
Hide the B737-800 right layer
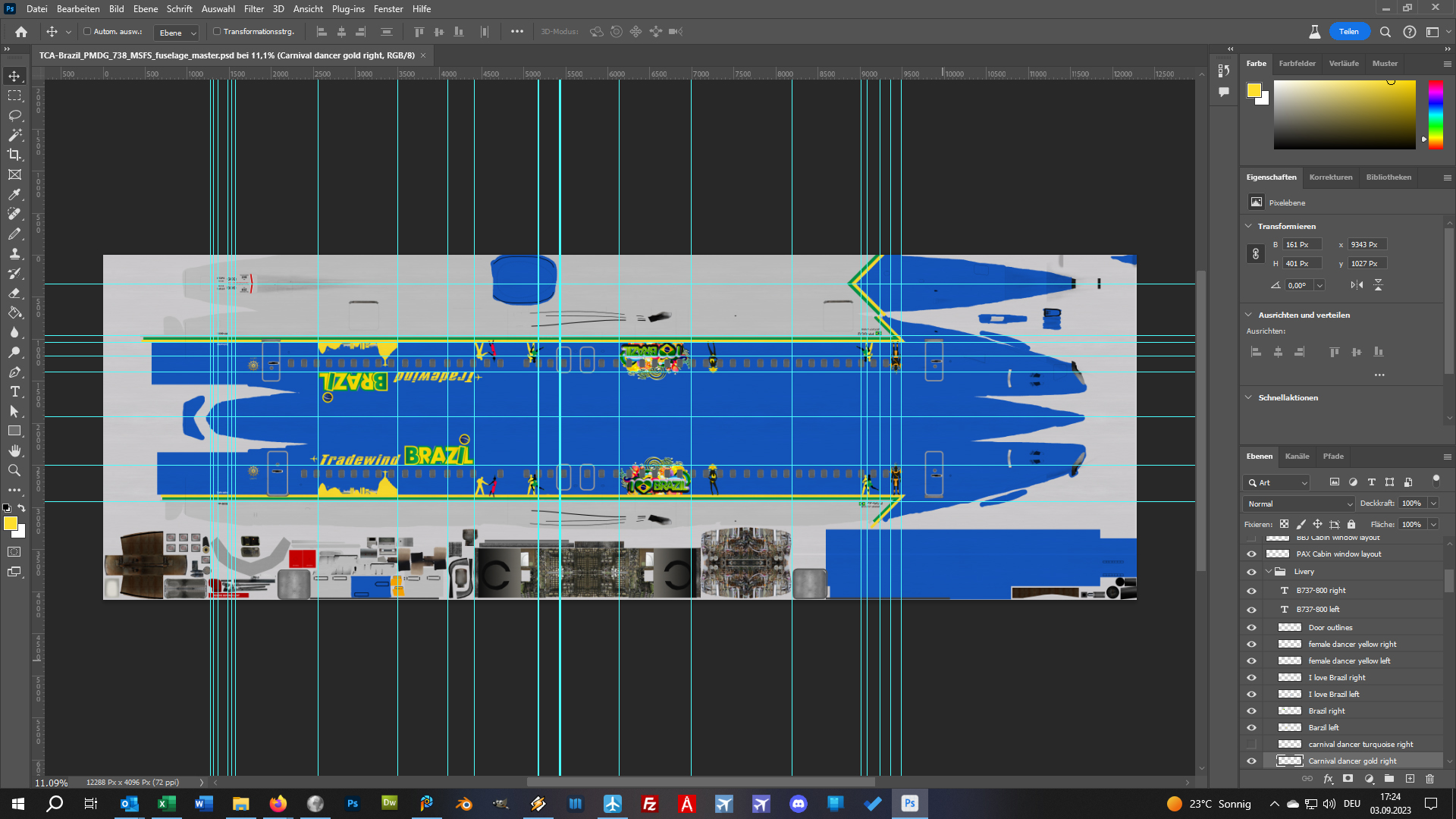pyautogui.click(x=1251, y=591)
